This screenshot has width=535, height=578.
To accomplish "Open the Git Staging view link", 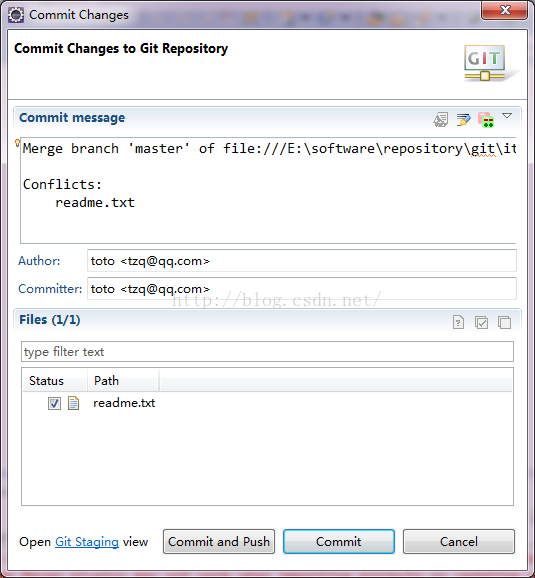I will point(87,542).
